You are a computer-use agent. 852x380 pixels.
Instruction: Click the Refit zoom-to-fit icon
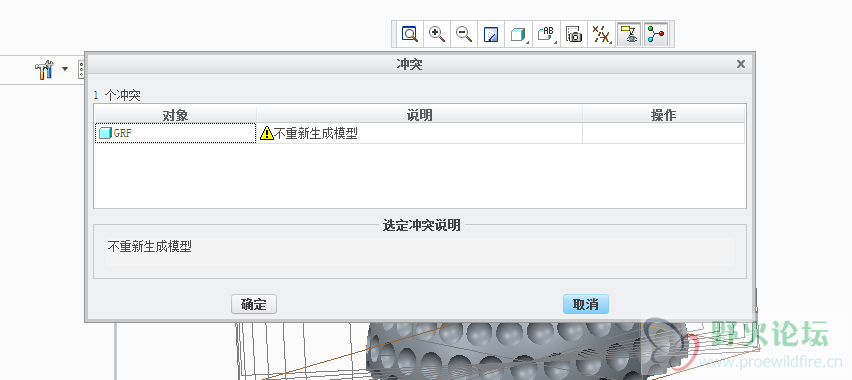409,35
